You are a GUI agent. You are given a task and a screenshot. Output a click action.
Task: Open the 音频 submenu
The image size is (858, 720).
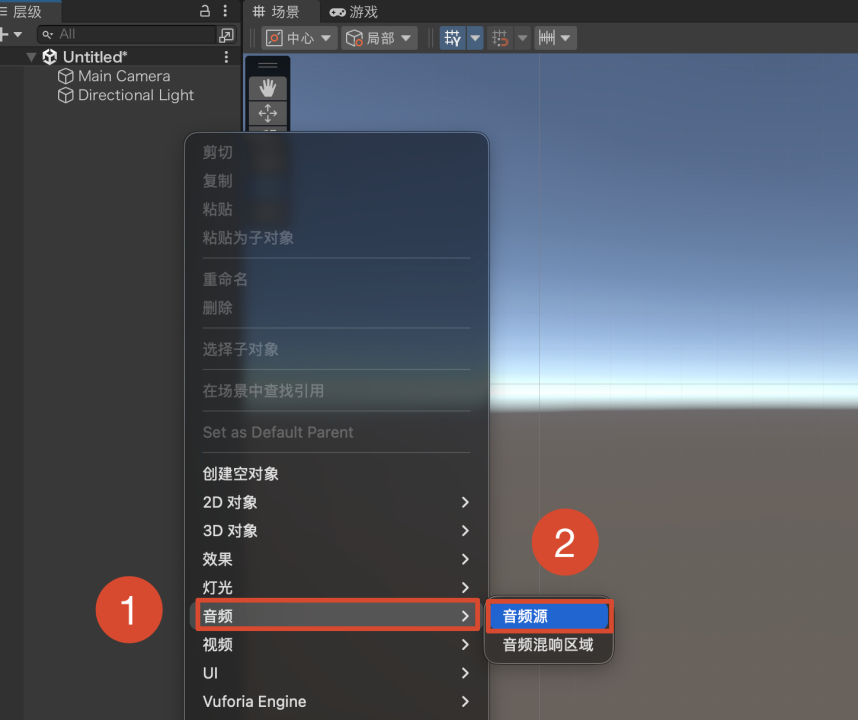tap(337, 616)
